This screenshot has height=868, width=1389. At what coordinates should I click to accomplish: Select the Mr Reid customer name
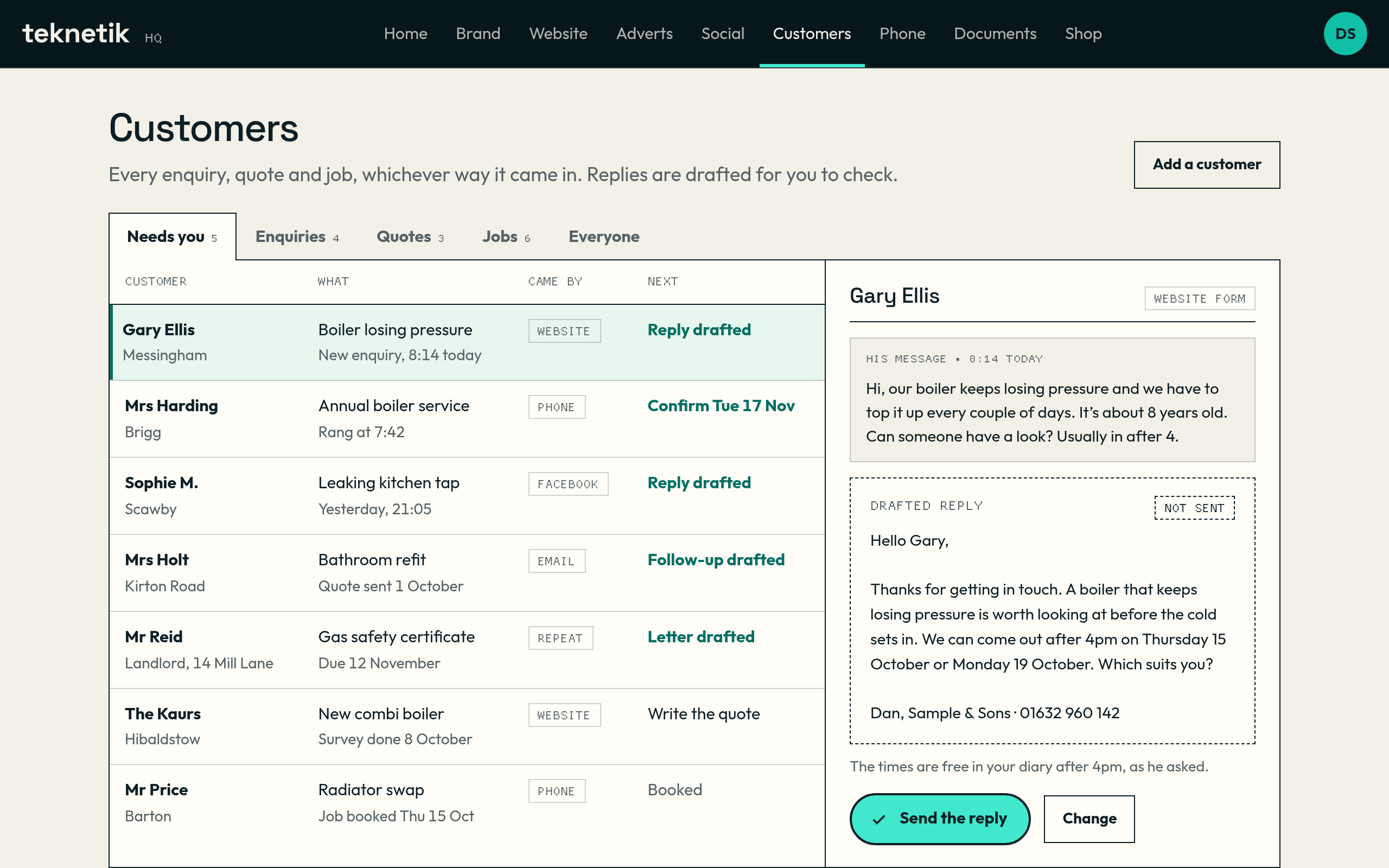[x=154, y=637]
